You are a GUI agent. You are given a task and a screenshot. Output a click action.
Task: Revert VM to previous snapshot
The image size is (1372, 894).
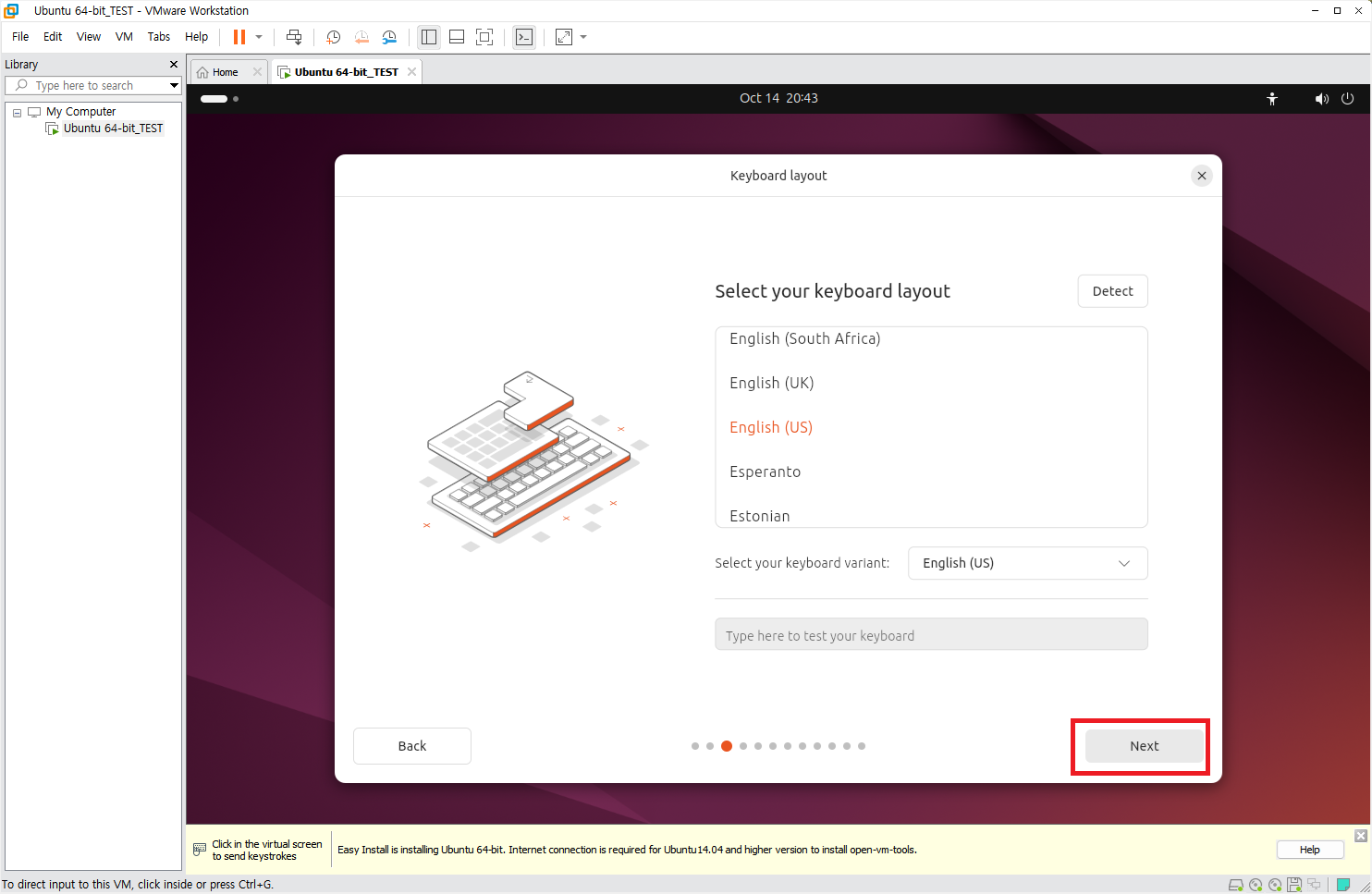click(361, 37)
